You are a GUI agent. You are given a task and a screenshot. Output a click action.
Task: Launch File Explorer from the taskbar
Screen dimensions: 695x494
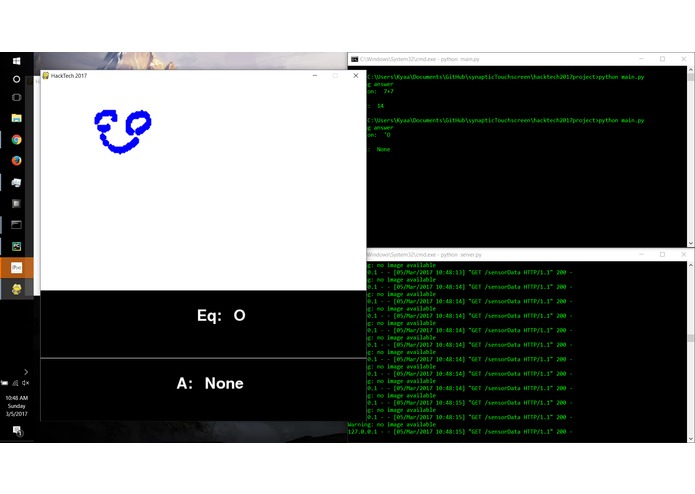click(x=16, y=118)
